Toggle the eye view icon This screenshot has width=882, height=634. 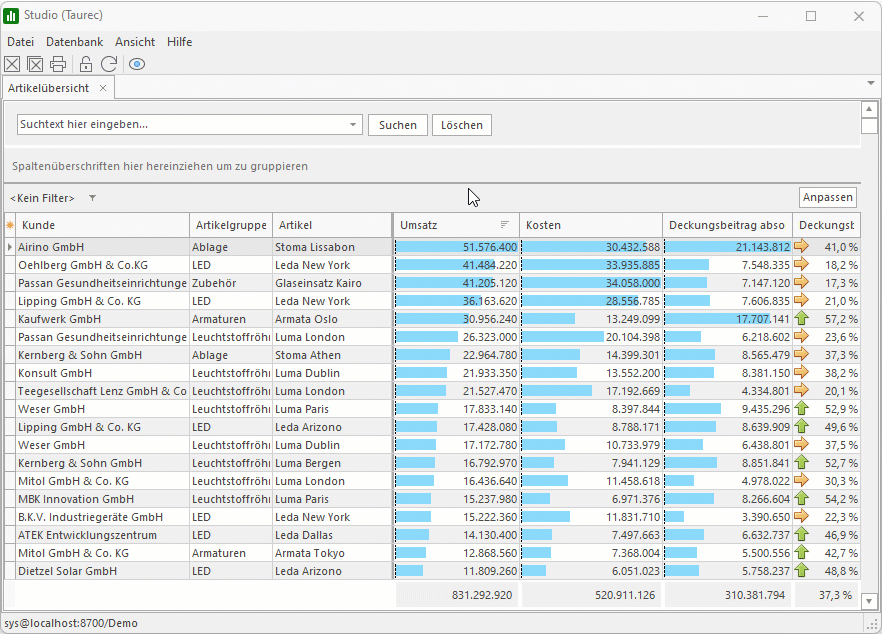[x=137, y=64]
